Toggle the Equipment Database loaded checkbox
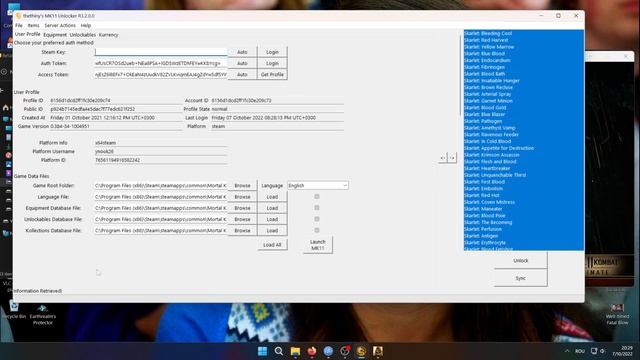 (x=317, y=208)
